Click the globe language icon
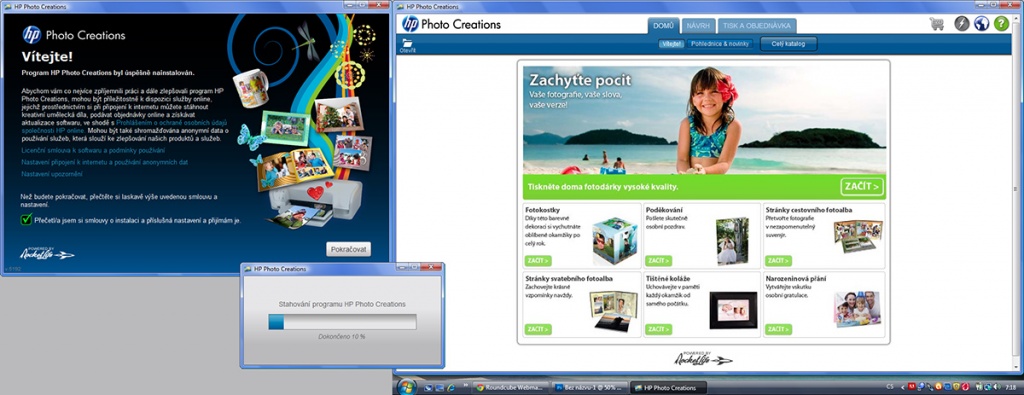Viewport: 1024px width, 395px height. [x=982, y=24]
